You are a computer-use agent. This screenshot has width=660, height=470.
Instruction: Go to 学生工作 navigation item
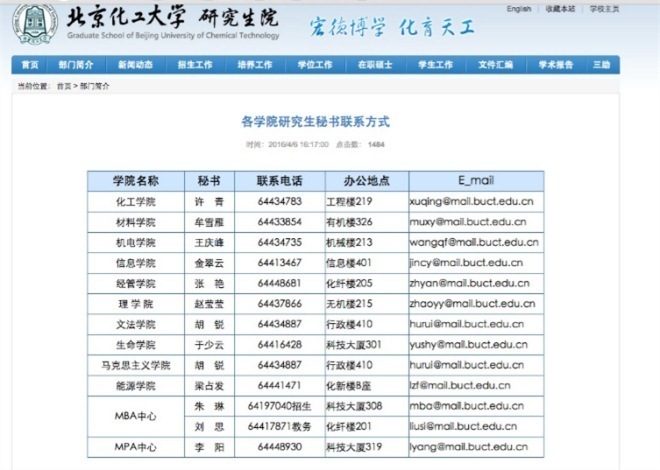435,65
